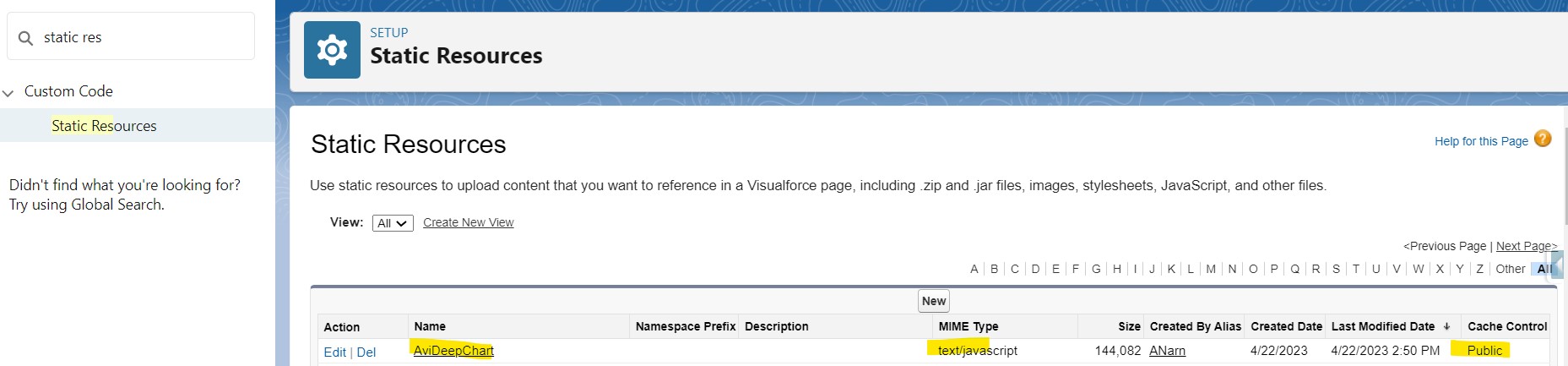Image resolution: width=1568 pixels, height=366 pixels.
Task: Filter list by letter Q
Action: [1294, 269]
